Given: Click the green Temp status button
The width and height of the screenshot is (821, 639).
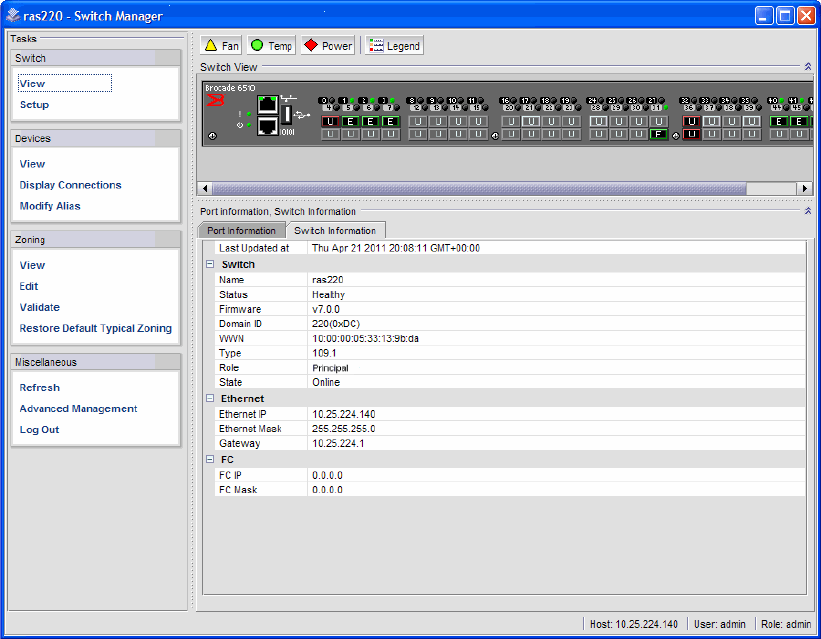Looking at the screenshot, I should [271, 46].
